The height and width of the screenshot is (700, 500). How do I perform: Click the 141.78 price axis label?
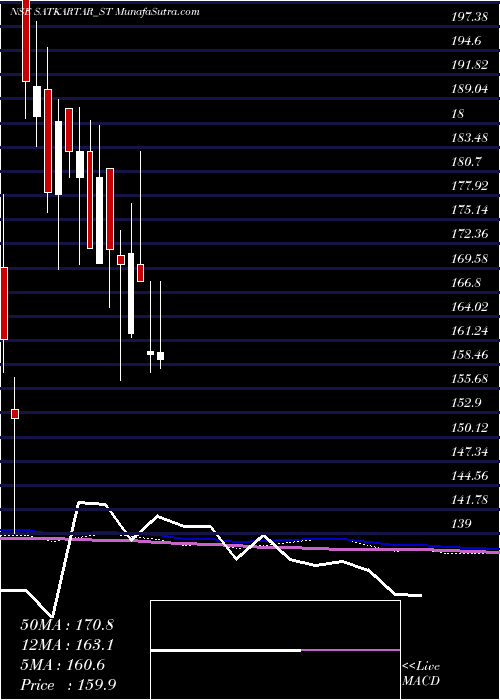[469, 500]
